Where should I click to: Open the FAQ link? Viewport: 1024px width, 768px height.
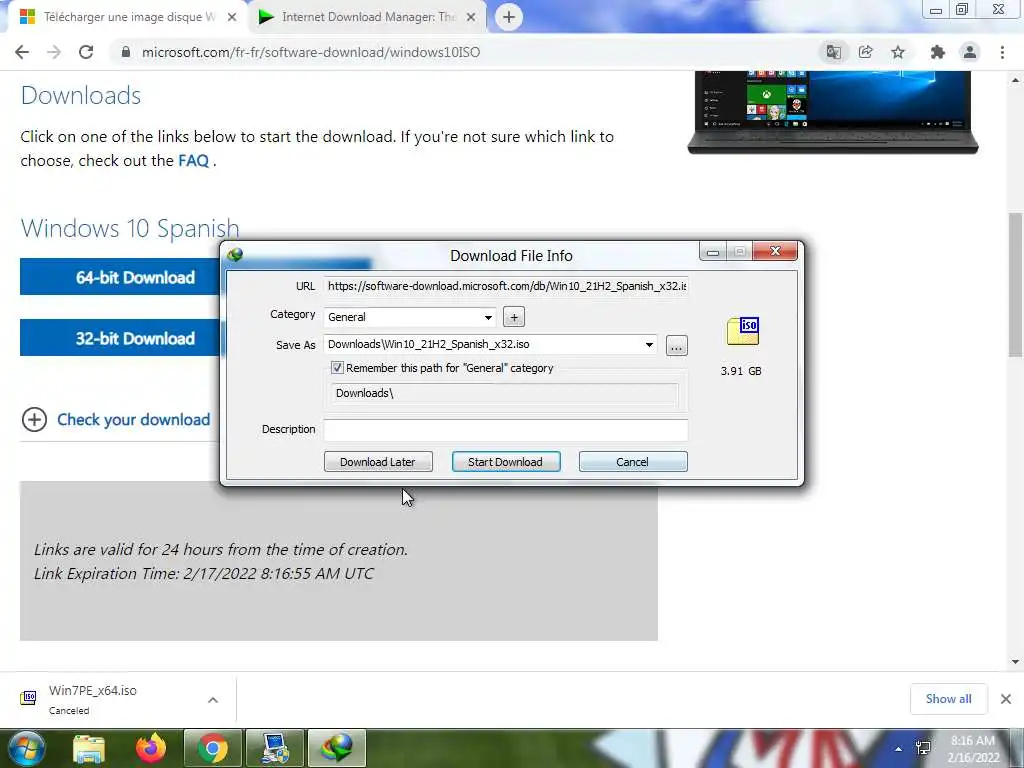pos(193,161)
